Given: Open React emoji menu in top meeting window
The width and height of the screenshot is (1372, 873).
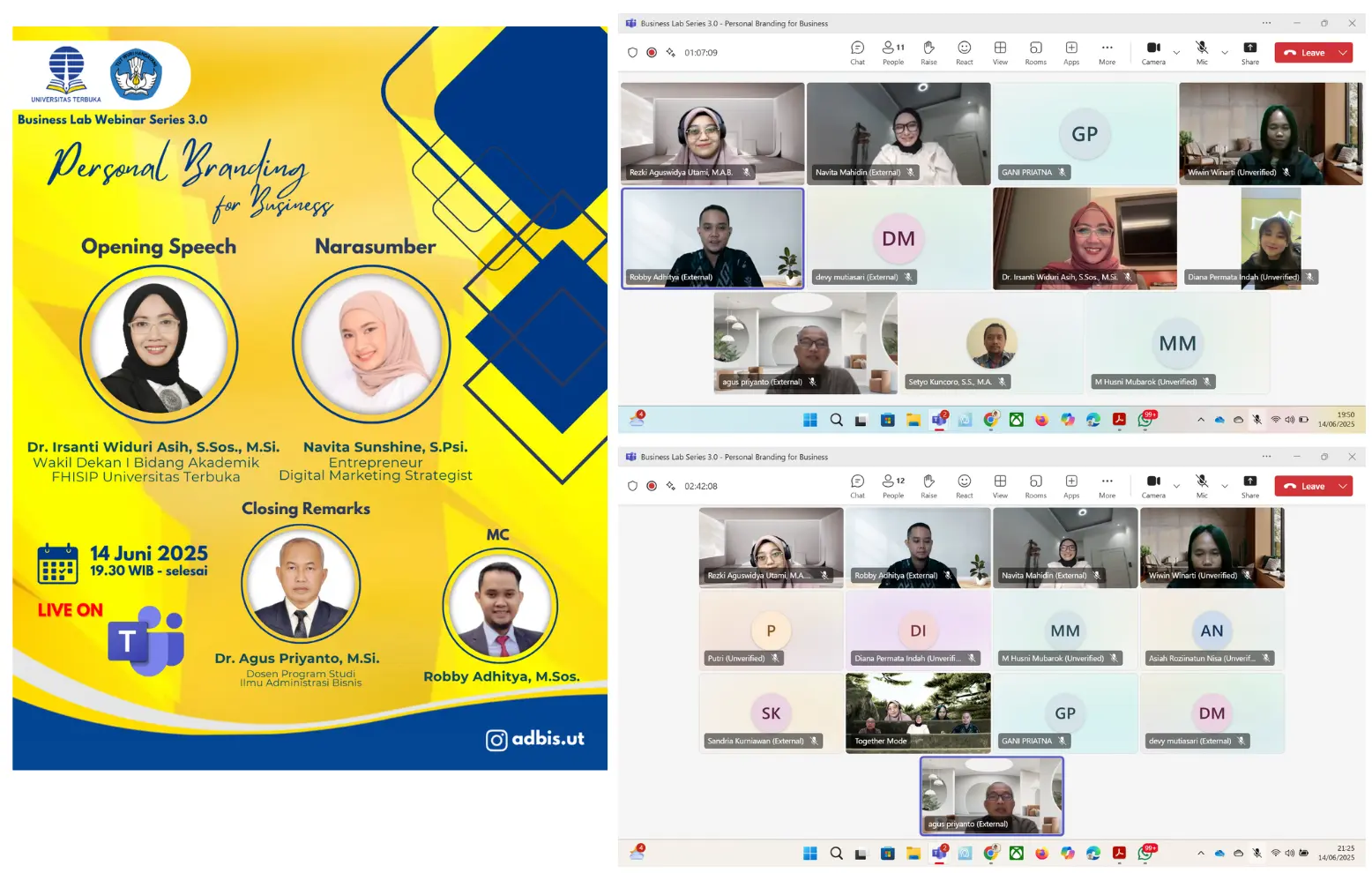Looking at the screenshot, I should click(965, 52).
